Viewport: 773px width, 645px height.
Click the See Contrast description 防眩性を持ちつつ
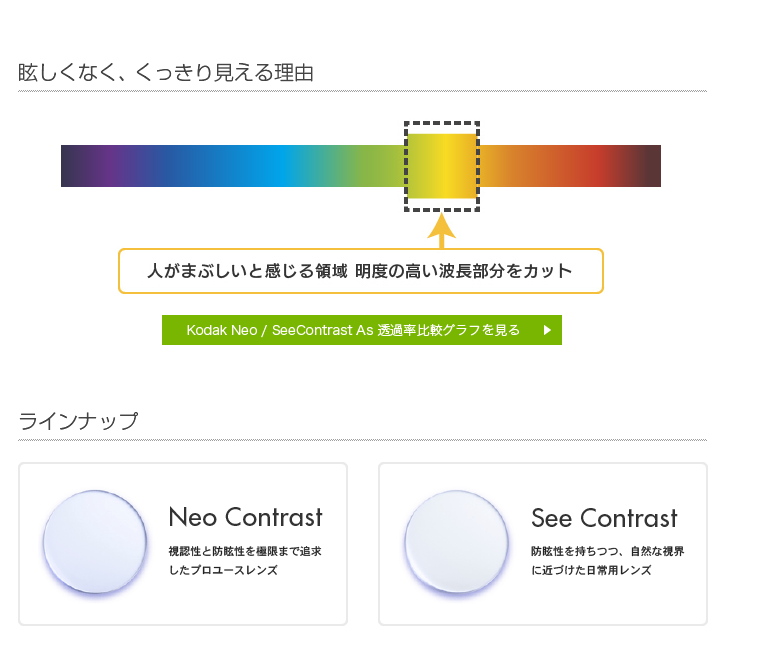pos(608,551)
